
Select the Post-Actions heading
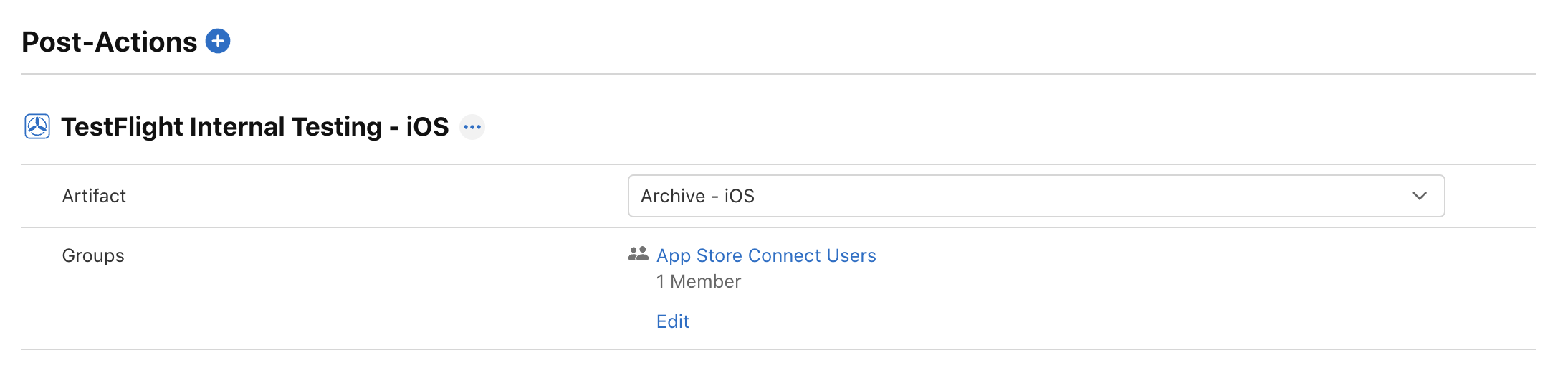pyautogui.click(x=110, y=42)
